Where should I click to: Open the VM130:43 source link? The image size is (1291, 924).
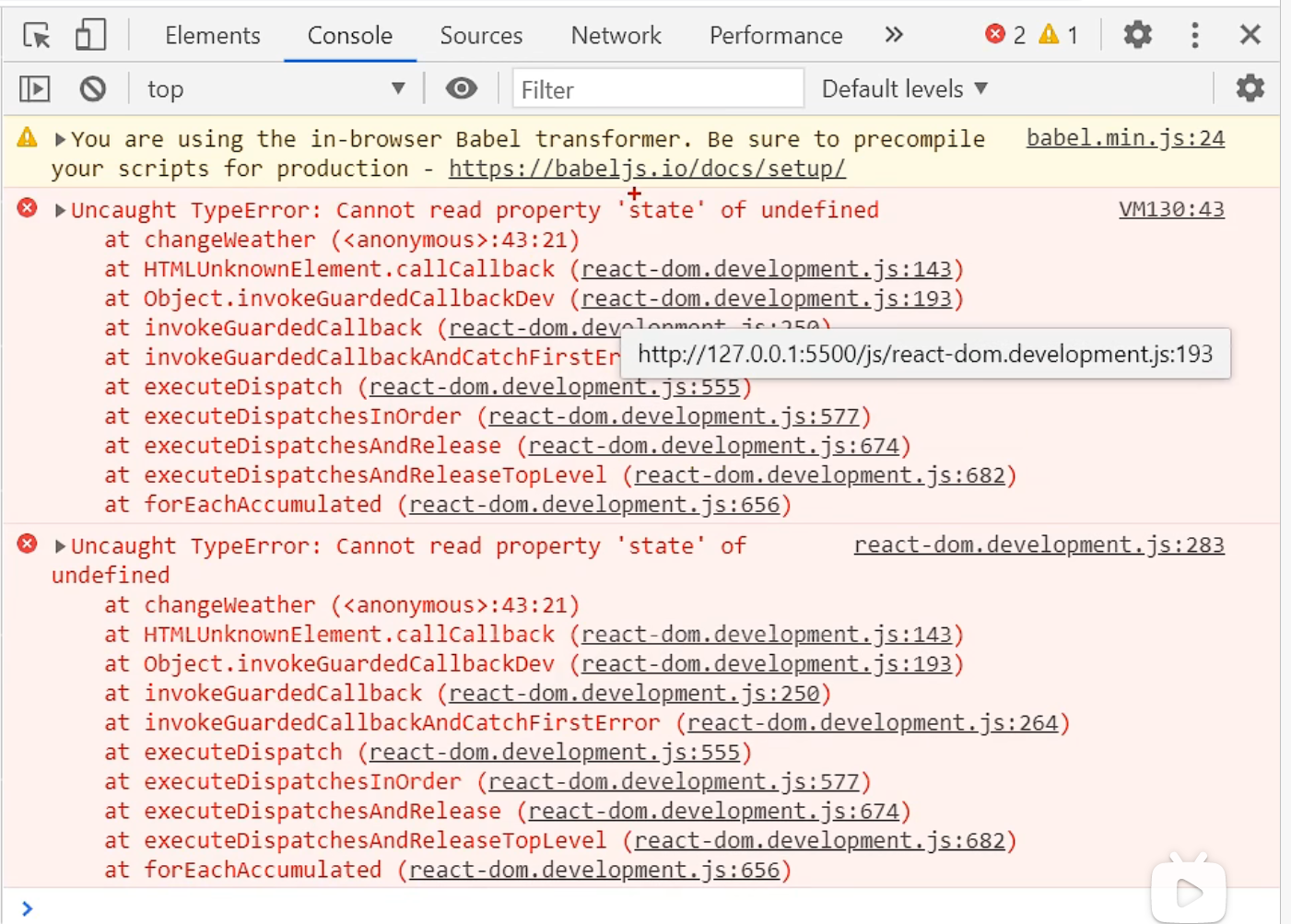coord(1171,209)
